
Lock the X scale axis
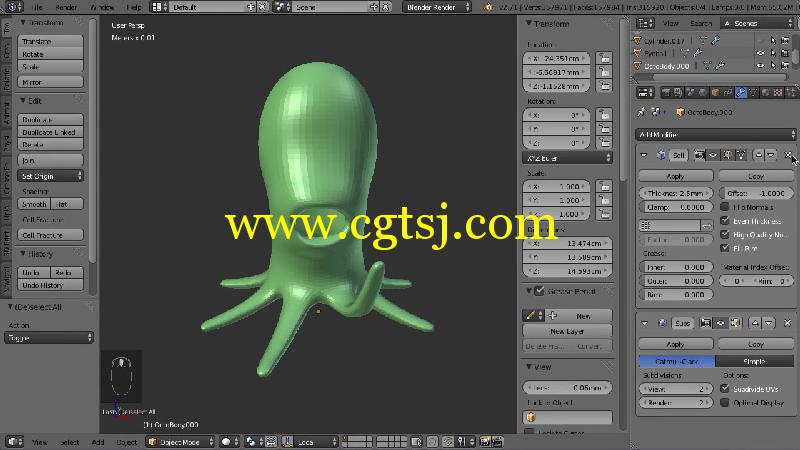pos(604,187)
